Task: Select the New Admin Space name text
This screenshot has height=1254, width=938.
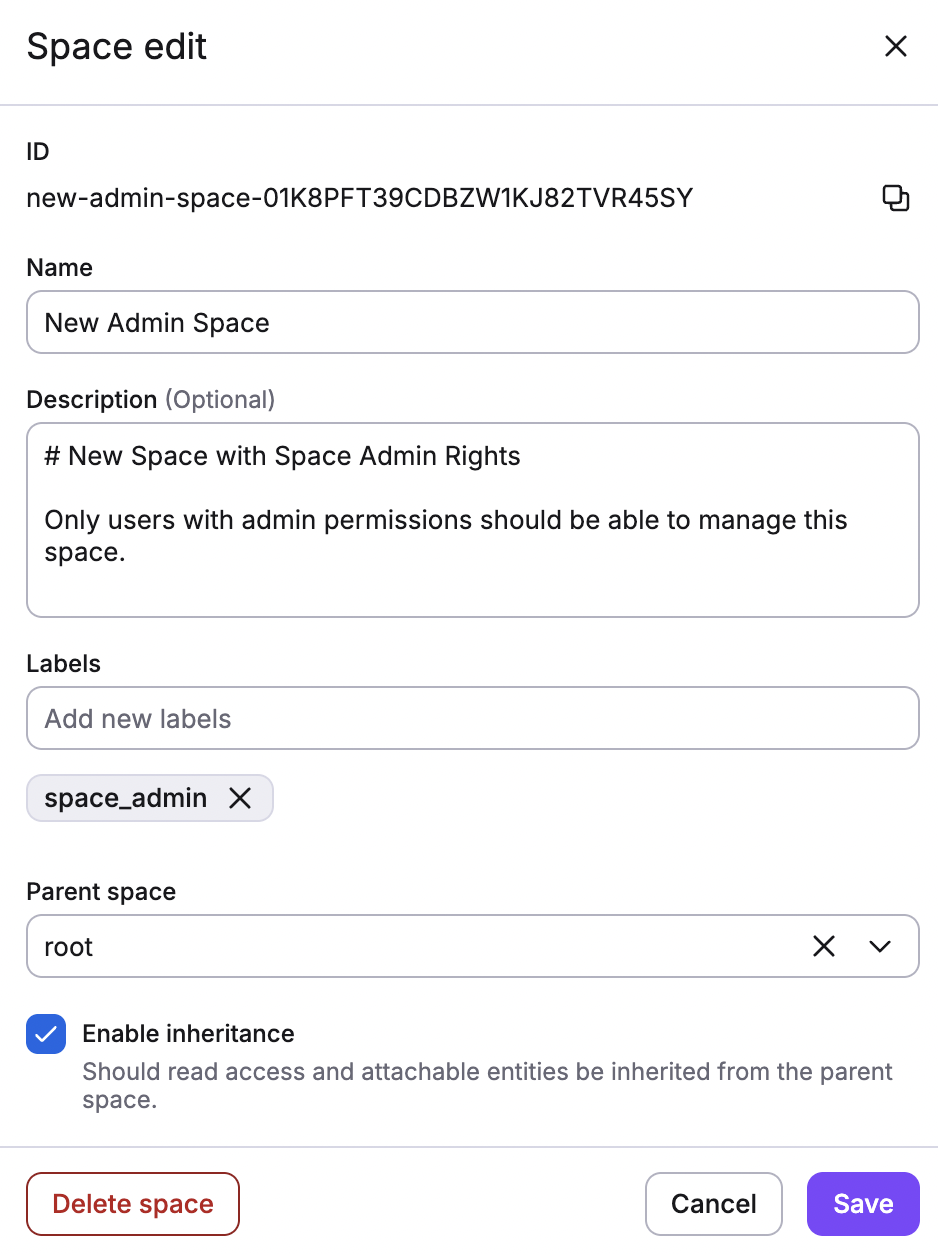Action: pos(155,322)
